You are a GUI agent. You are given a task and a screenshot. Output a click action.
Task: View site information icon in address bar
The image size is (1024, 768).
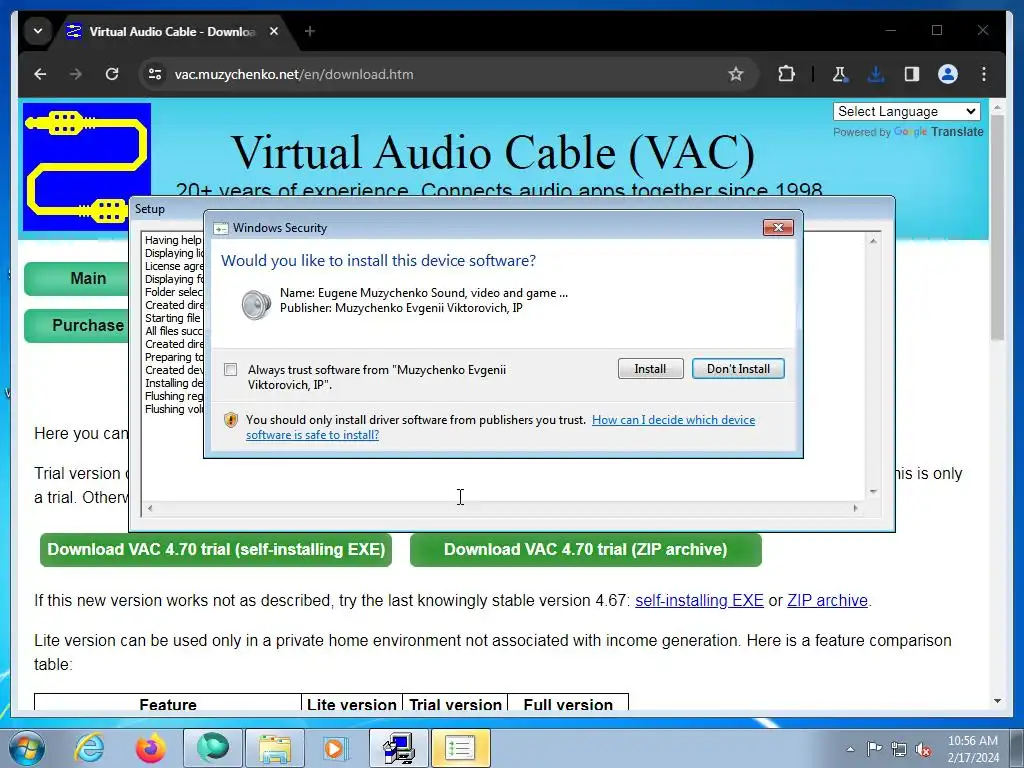point(155,74)
